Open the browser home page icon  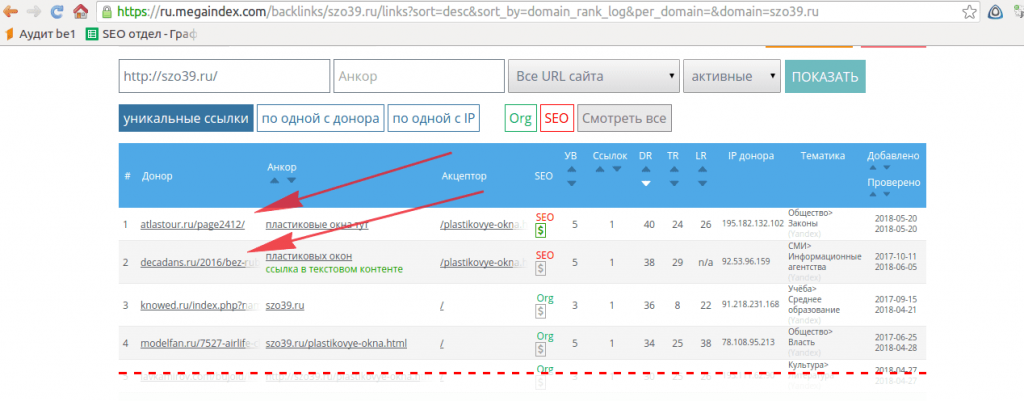[x=80, y=11]
